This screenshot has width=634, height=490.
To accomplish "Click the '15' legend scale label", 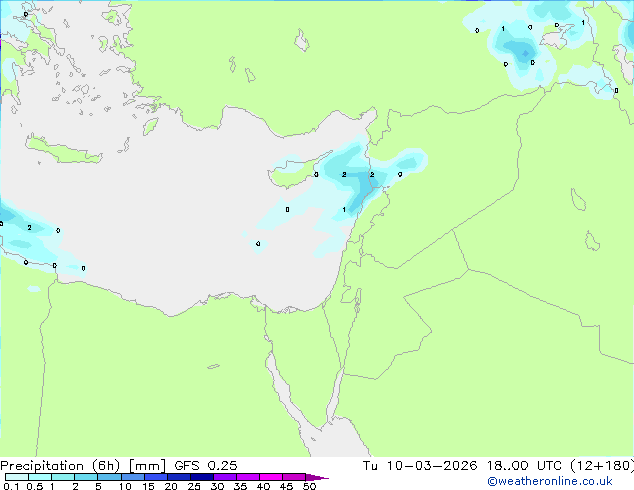I will (148, 486).
